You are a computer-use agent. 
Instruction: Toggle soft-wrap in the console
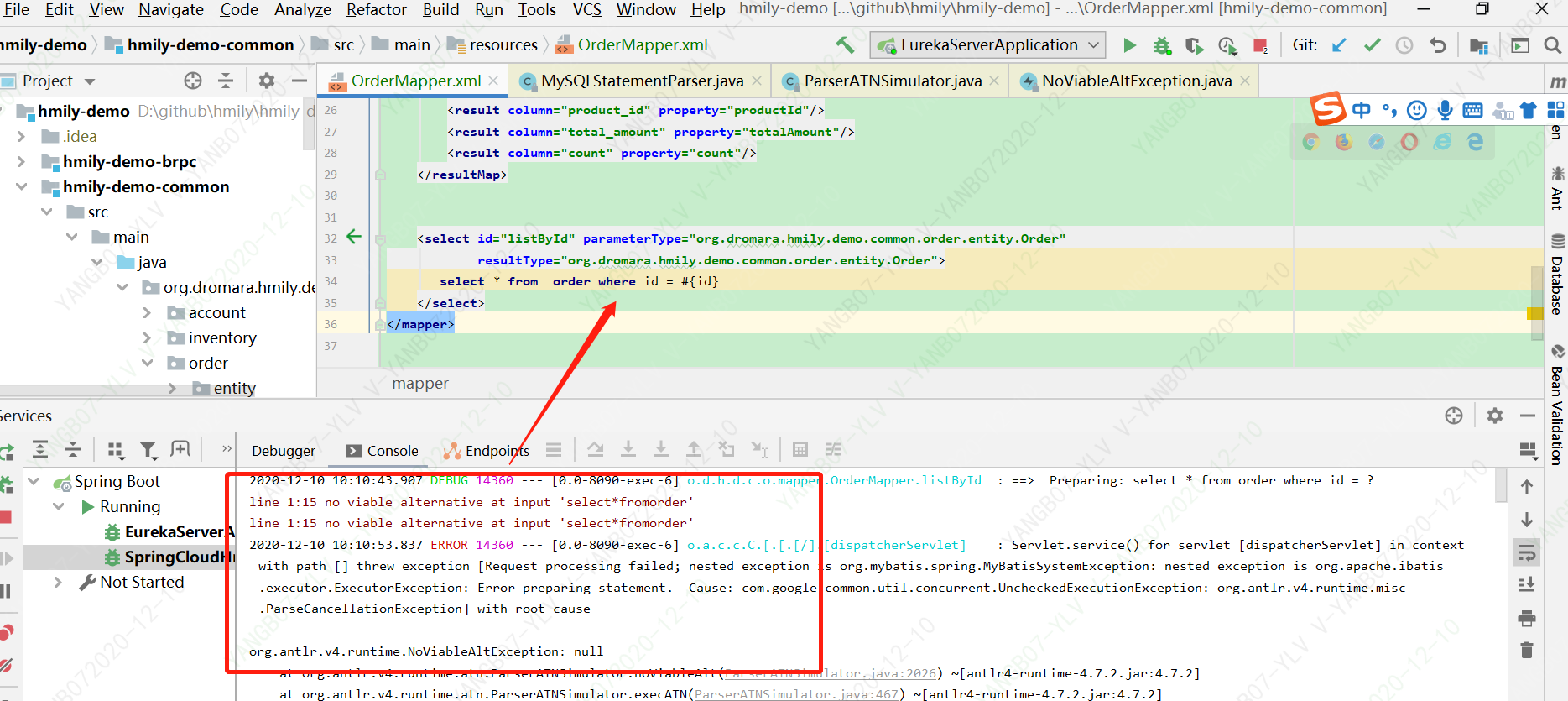pyautogui.click(x=1527, y=552)
